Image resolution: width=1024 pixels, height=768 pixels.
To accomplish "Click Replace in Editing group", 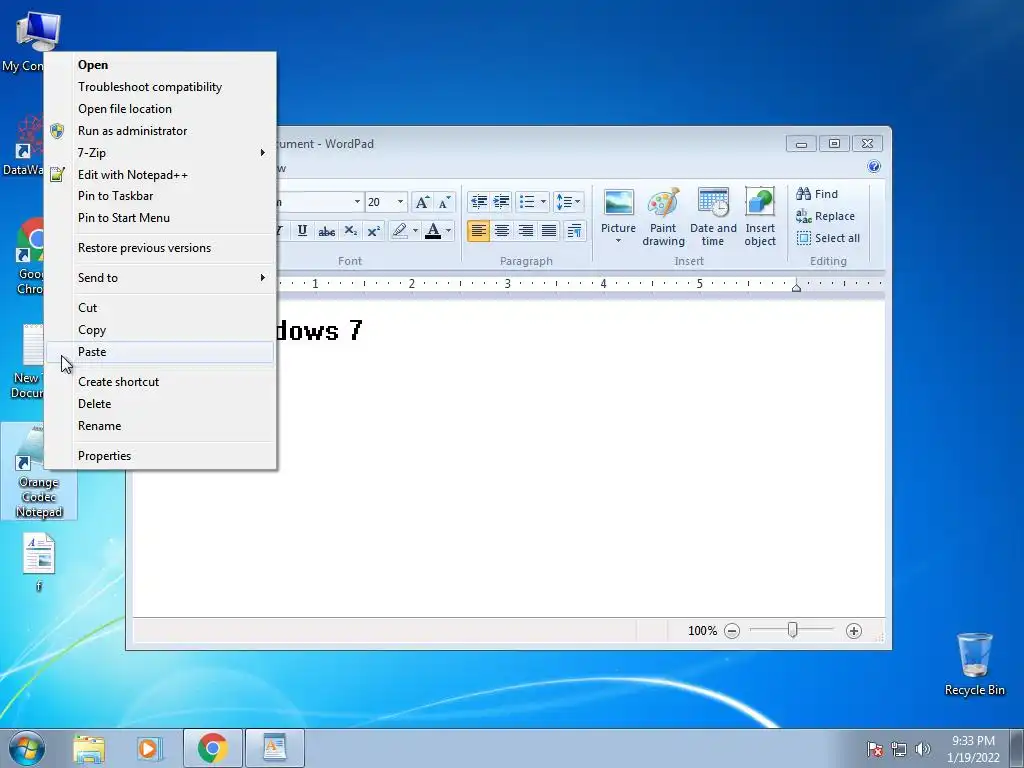I will coord(825,216).
